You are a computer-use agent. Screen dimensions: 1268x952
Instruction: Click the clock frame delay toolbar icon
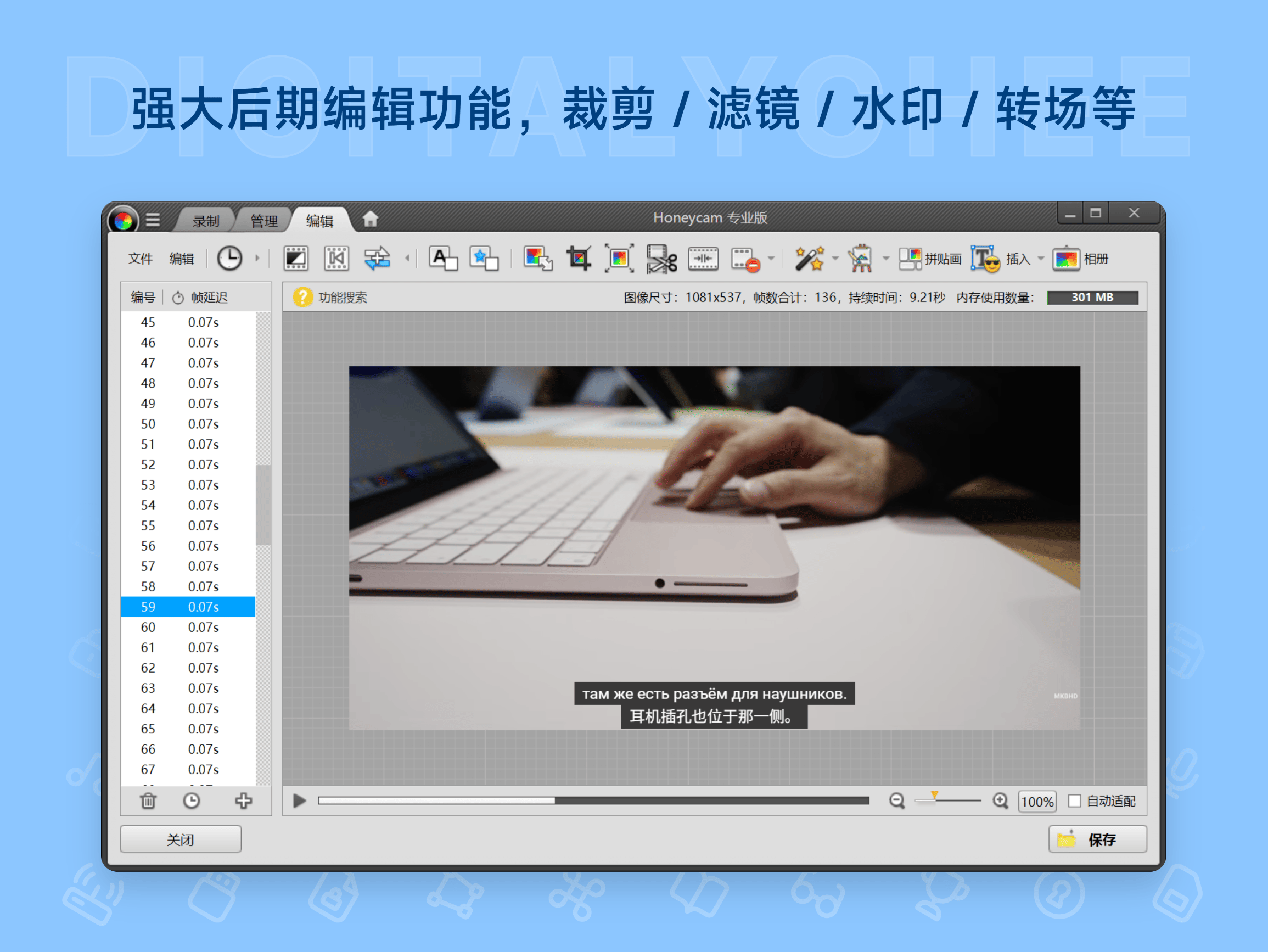(229, 259)
